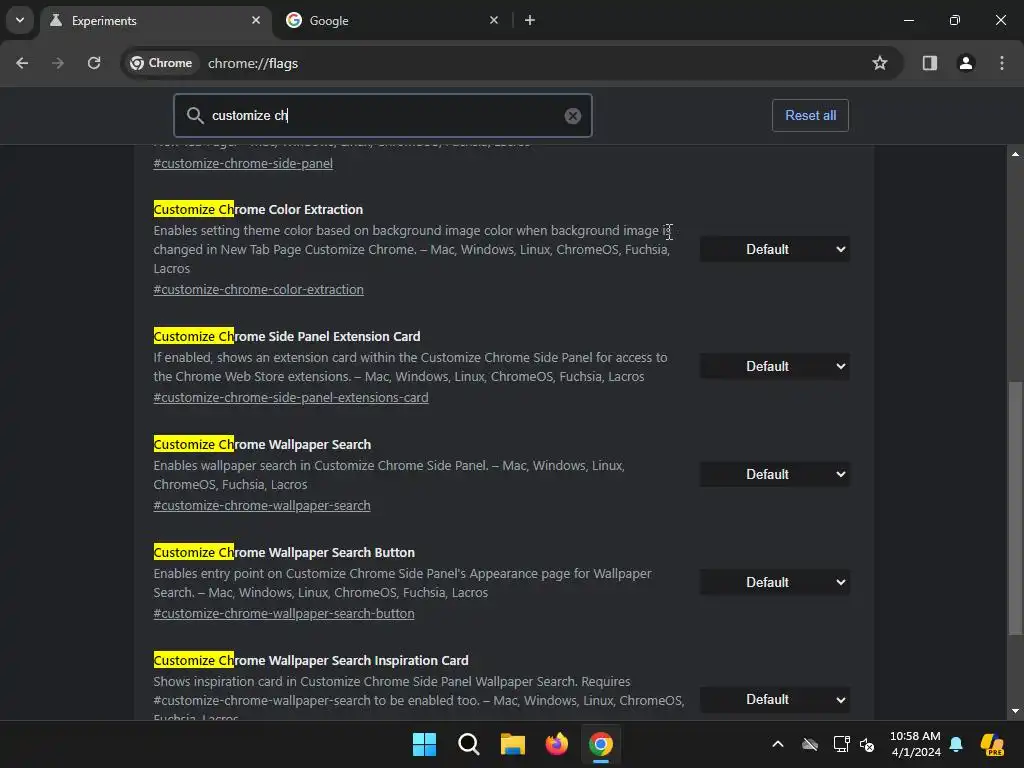
Task: Switch to the Google tab
Action: pyautogui.click(x=392, y=21)
